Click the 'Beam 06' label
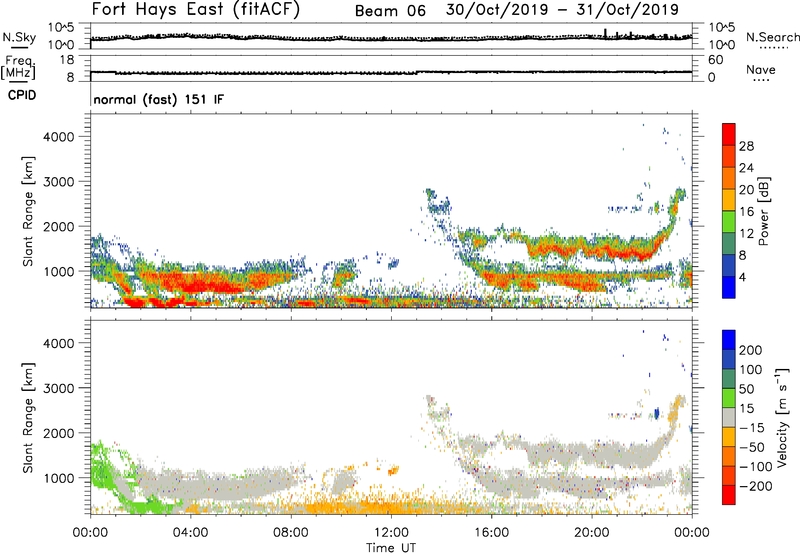 click(390, 11)
